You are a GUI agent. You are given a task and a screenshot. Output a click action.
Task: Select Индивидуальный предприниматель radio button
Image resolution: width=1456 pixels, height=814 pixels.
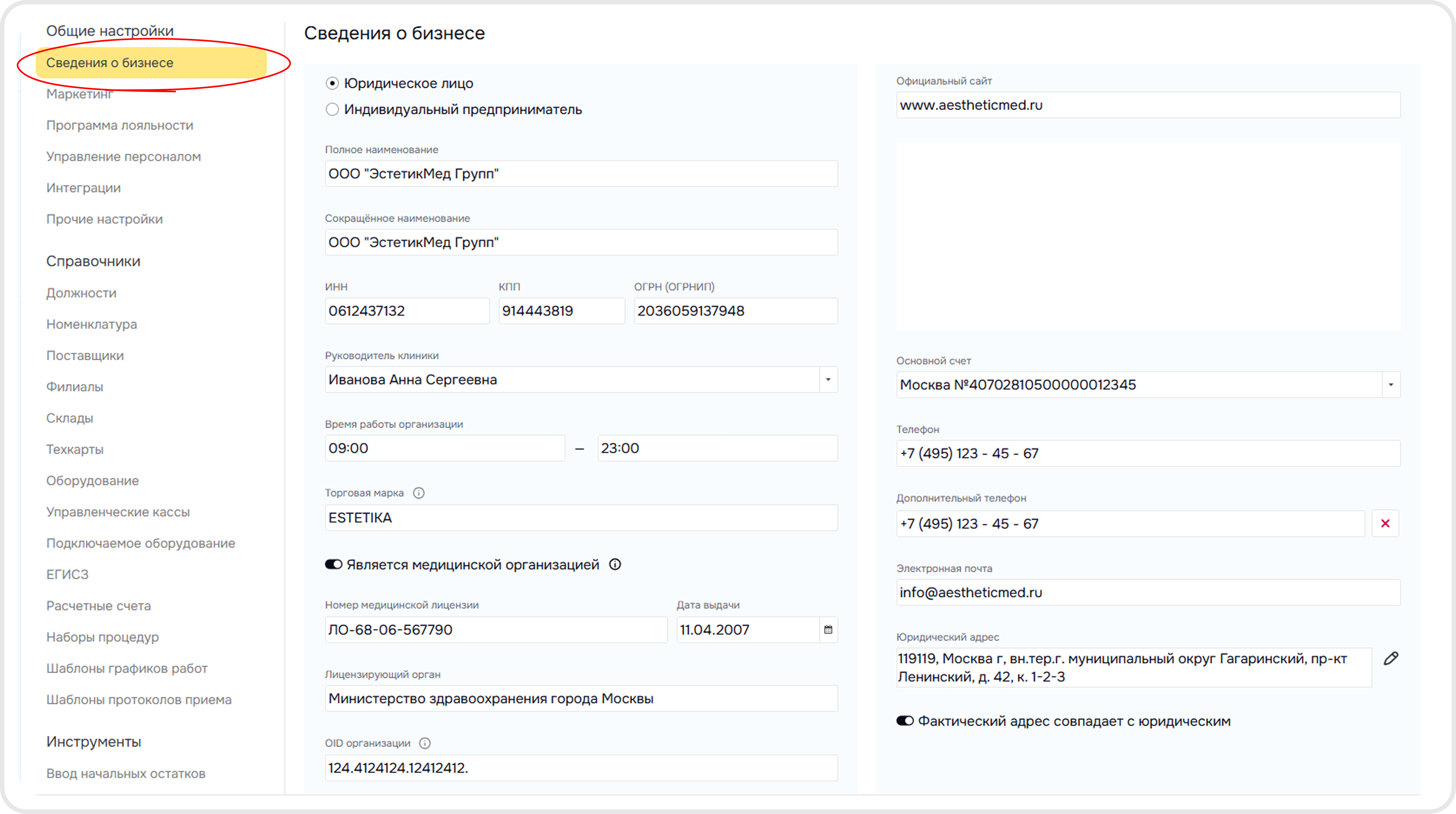(332, 110)
